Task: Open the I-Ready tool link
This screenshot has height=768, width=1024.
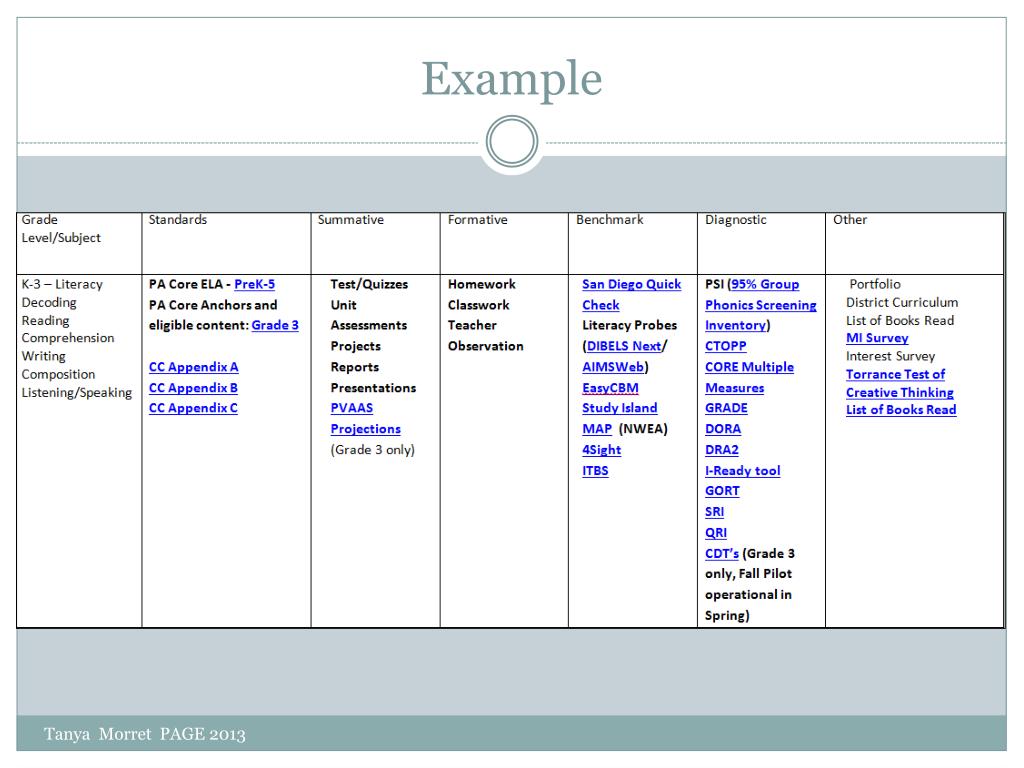Action: click(x=743, y=471)
